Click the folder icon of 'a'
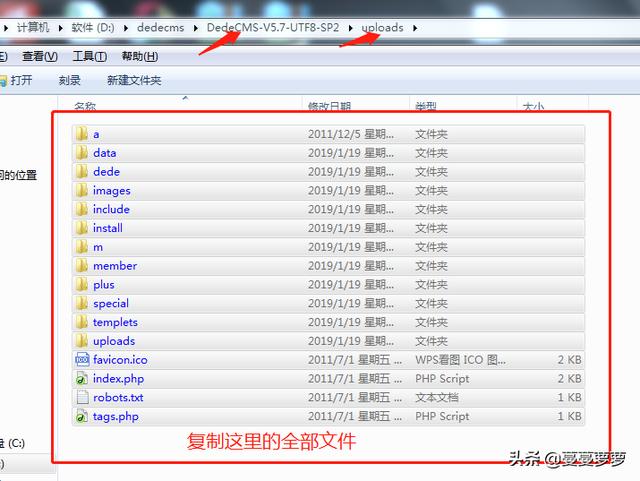Image resolution: width=640 pixels, height=481 pixels. point(82,134)
